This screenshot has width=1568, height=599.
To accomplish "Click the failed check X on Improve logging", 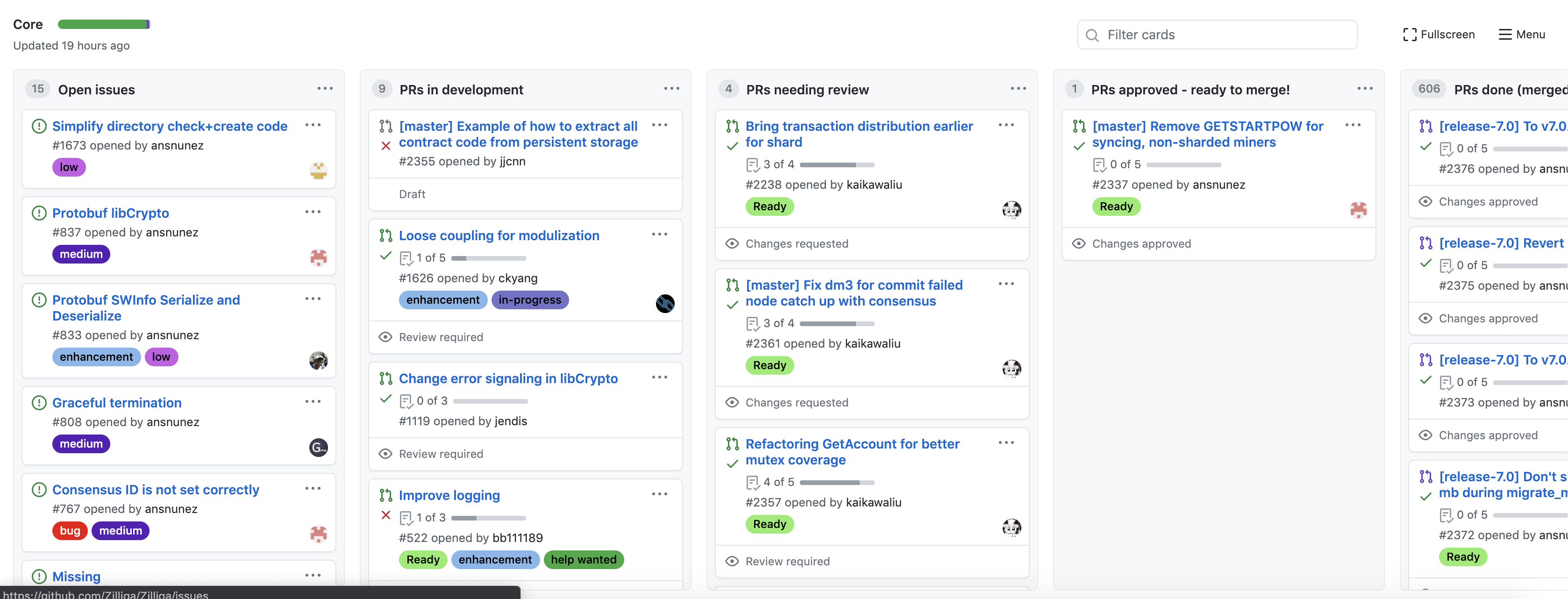I will [x=386, y=515].
